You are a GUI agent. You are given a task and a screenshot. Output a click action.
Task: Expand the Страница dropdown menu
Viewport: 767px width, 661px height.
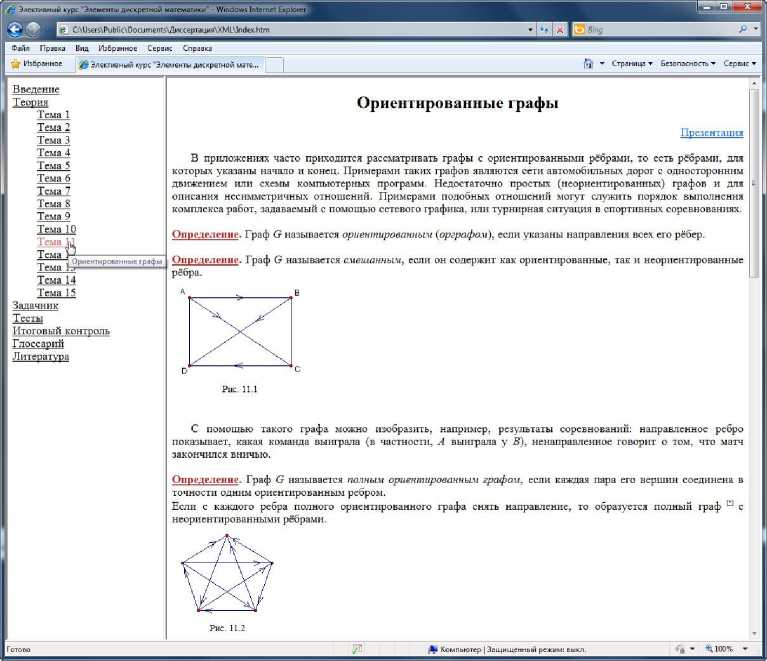pos(631,64)
